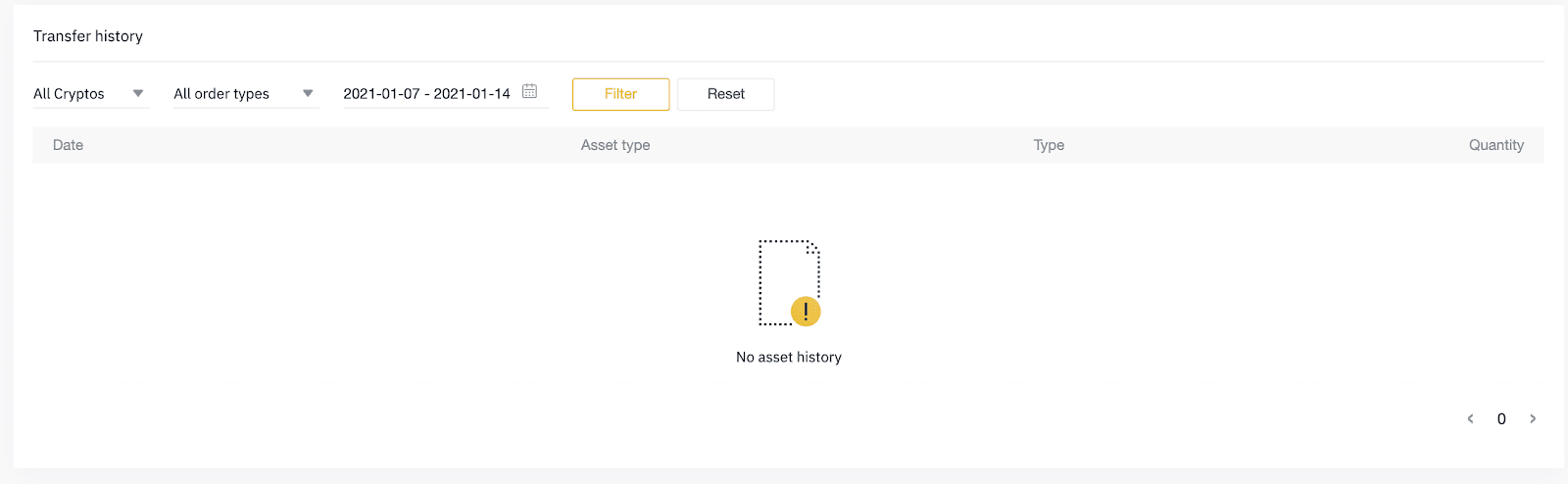Click the All Cryptos dropdown arrow
This screenshot has width=1568, height=484.
pos(138,93)
